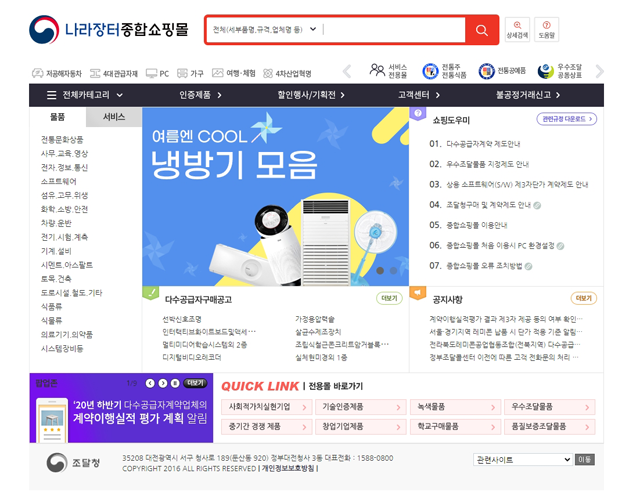Open the 불공정거래신고 menu

coord(528,95)
